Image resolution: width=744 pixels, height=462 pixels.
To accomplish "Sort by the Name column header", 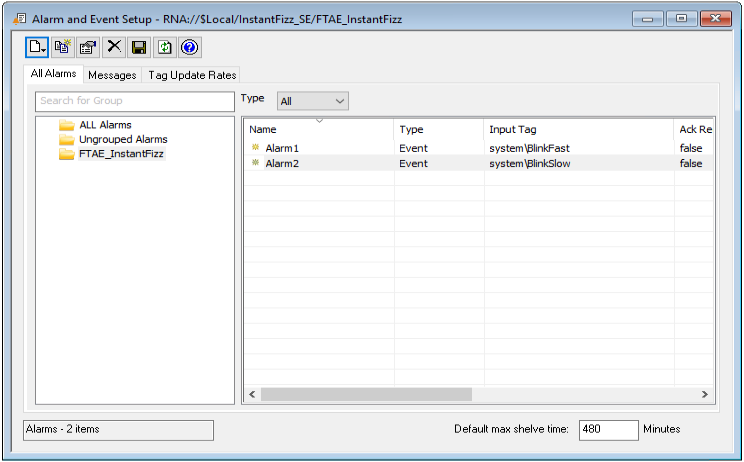I will [319, 129].
